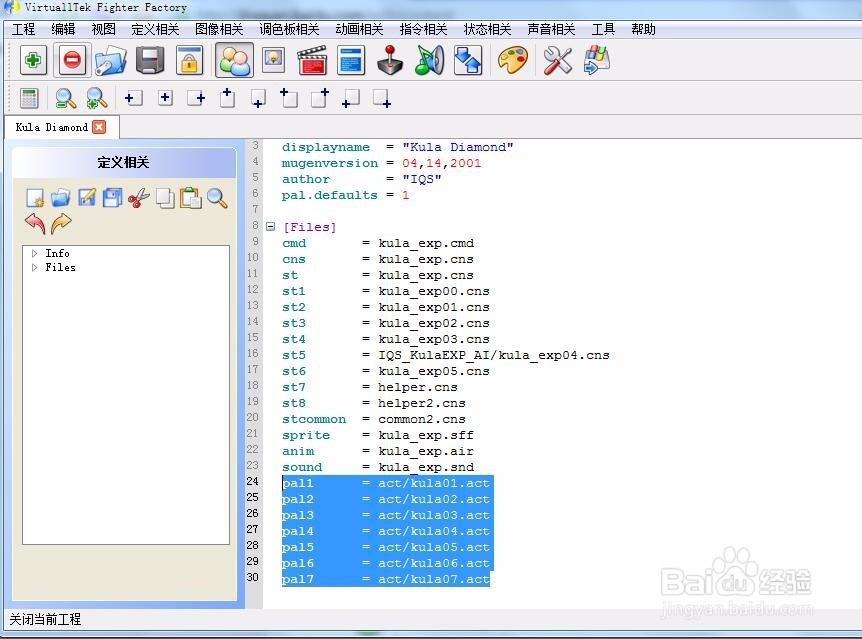Click the centered plus alignment icon
Screen dimensions: 862x639
[x=165, y=98]
